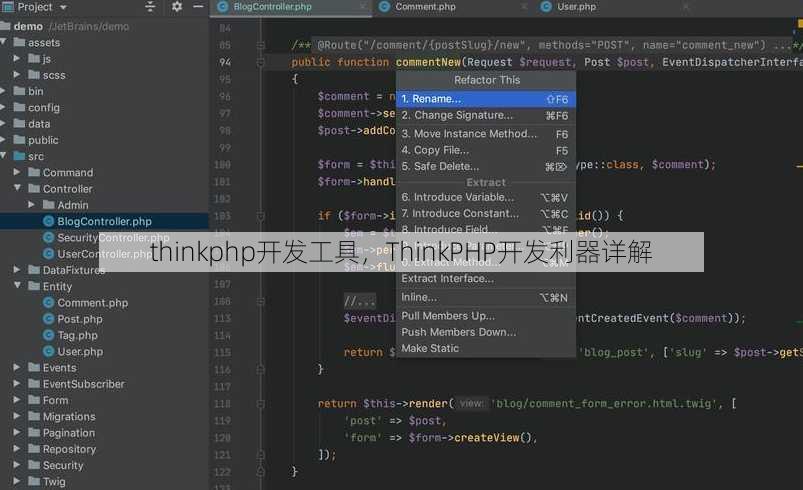
Task: Choose Copy File menu entry
Action: [x=485, y=150]
